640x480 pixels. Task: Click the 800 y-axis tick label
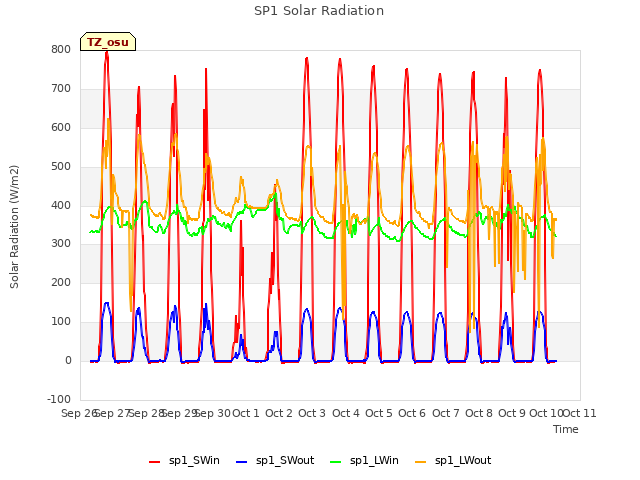click(x=61, y=50)
